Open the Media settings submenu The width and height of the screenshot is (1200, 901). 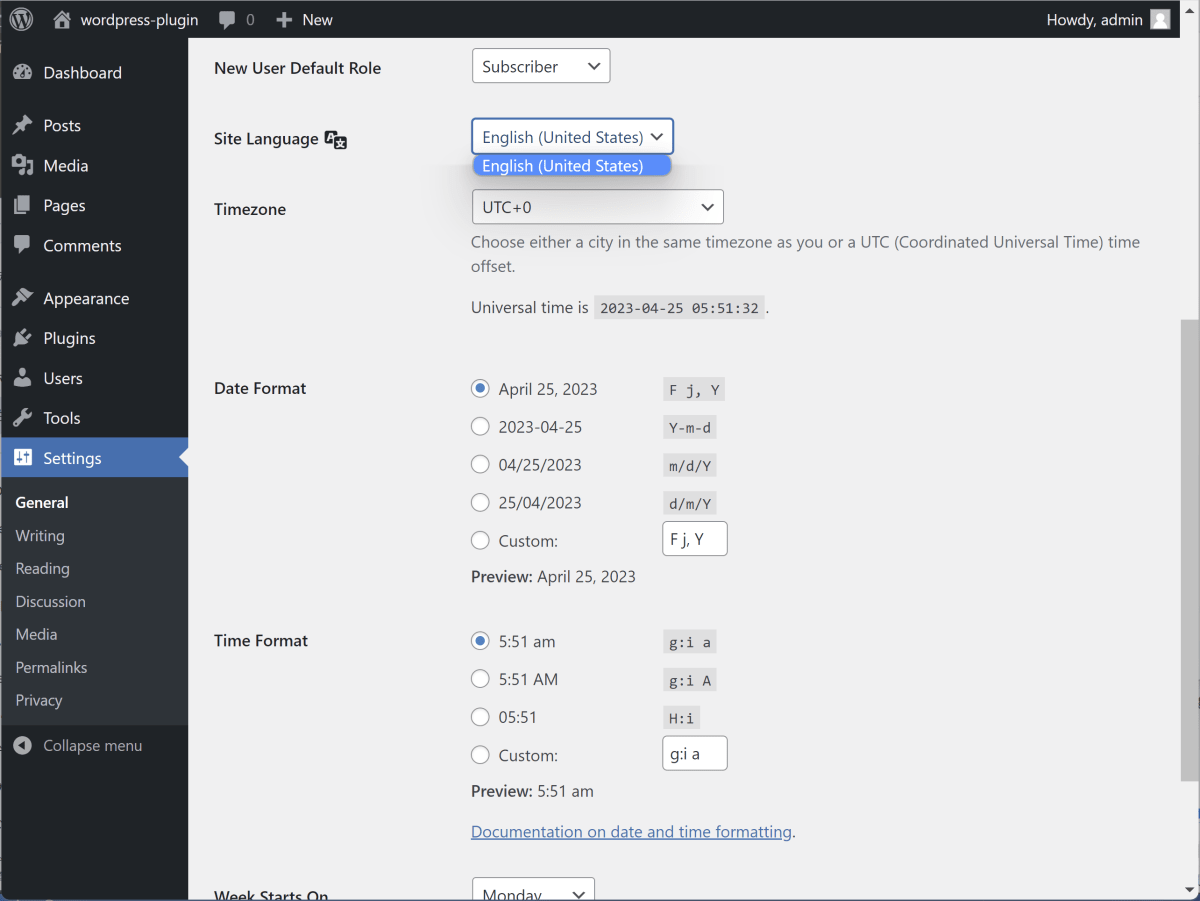point(36,635)
